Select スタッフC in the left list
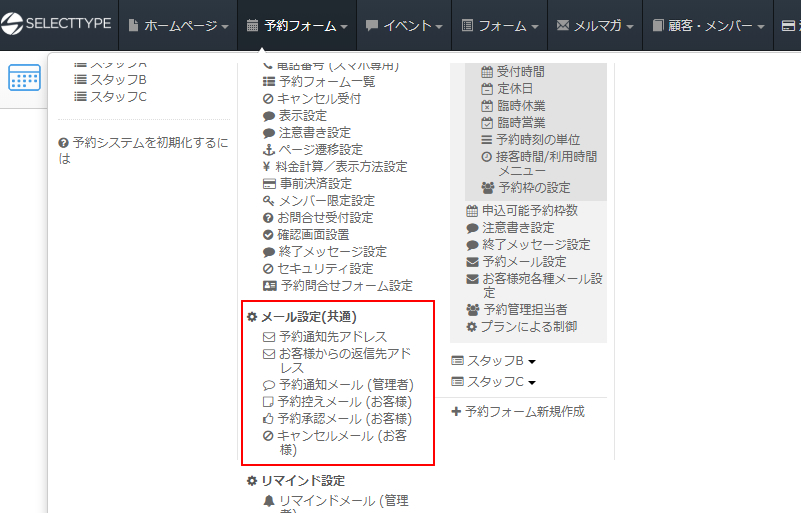 point(118,97)
